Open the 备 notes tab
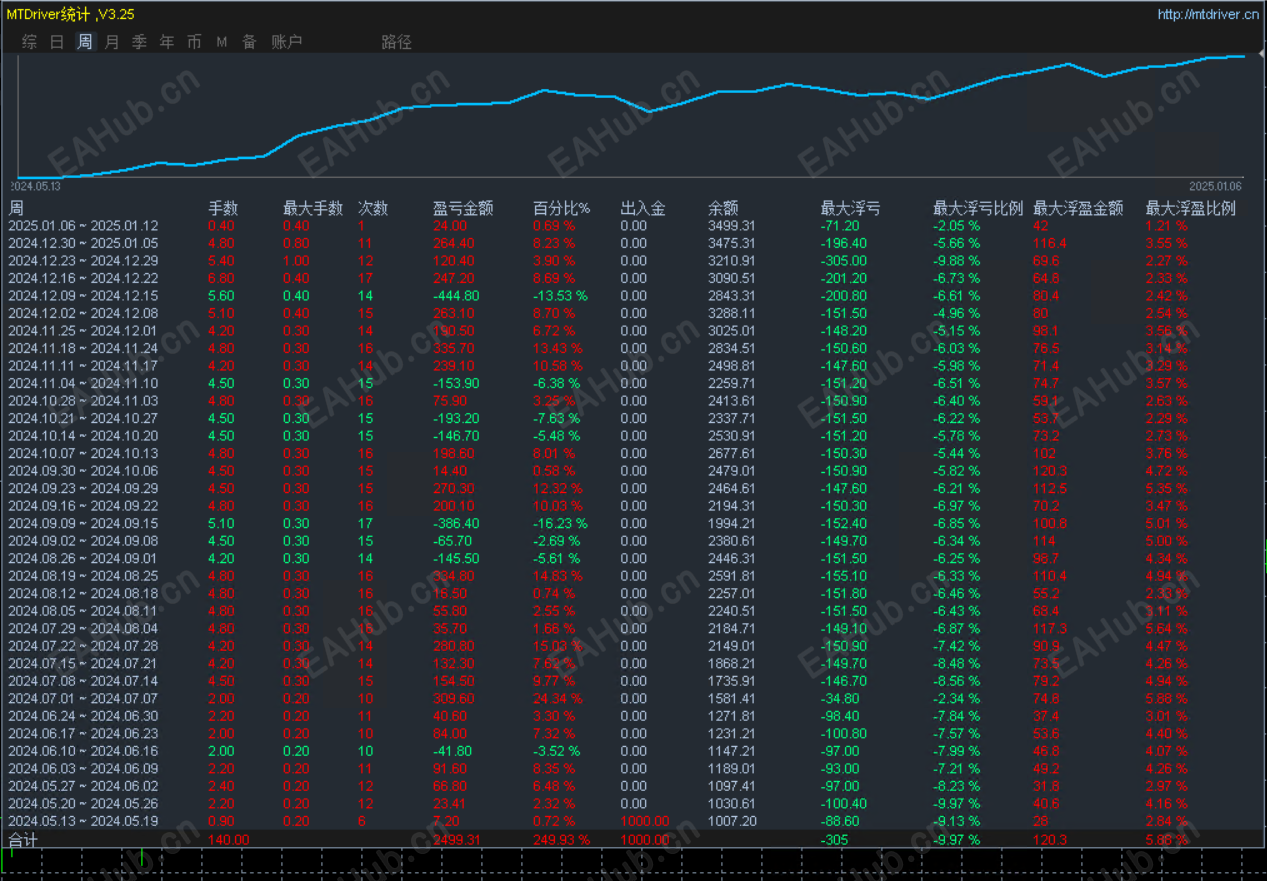 coord(249,42)
